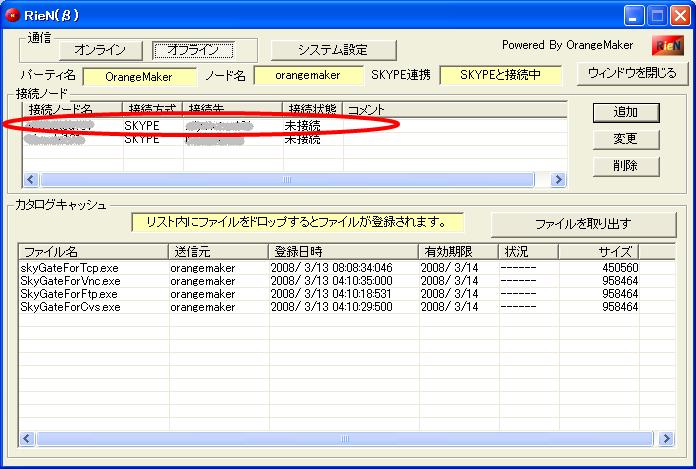This screenshot has height=469, width=696.
Task: Click the サイズ column header
Action: click(x=599, y=252)
